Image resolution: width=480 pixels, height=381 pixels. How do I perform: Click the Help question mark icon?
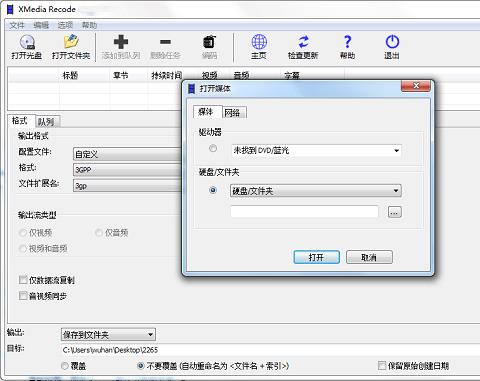tap(347, 42)
